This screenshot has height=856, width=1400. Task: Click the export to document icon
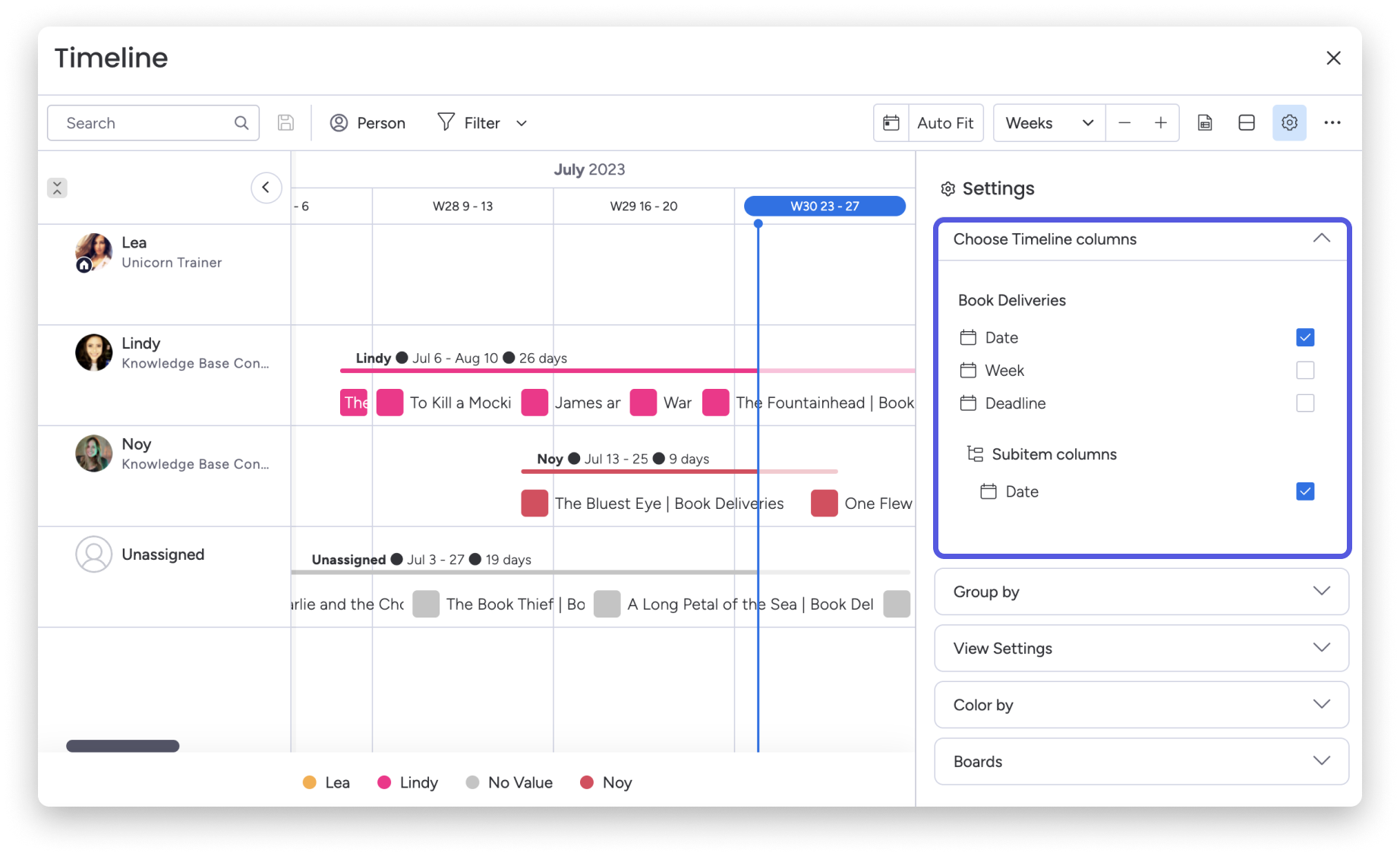[x=1204, y=122]
